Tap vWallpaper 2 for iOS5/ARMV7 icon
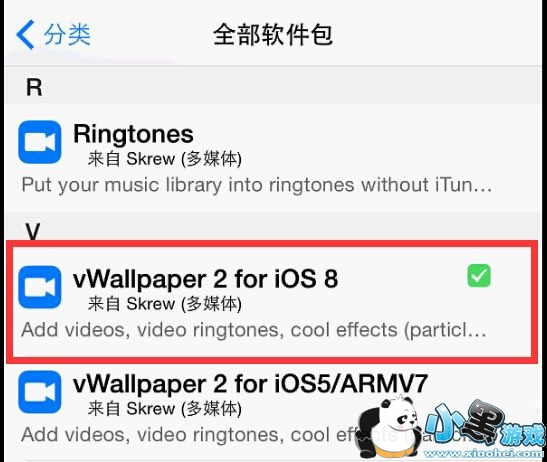547x462 pixels. click(x=40, y=392)
